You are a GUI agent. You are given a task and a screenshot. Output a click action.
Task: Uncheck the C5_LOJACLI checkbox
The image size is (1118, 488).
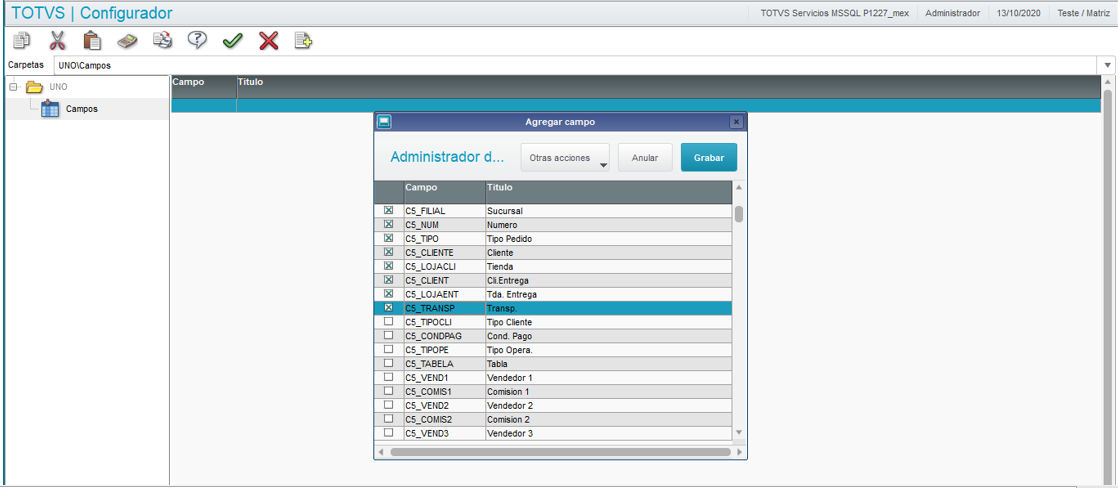[389, 266]
